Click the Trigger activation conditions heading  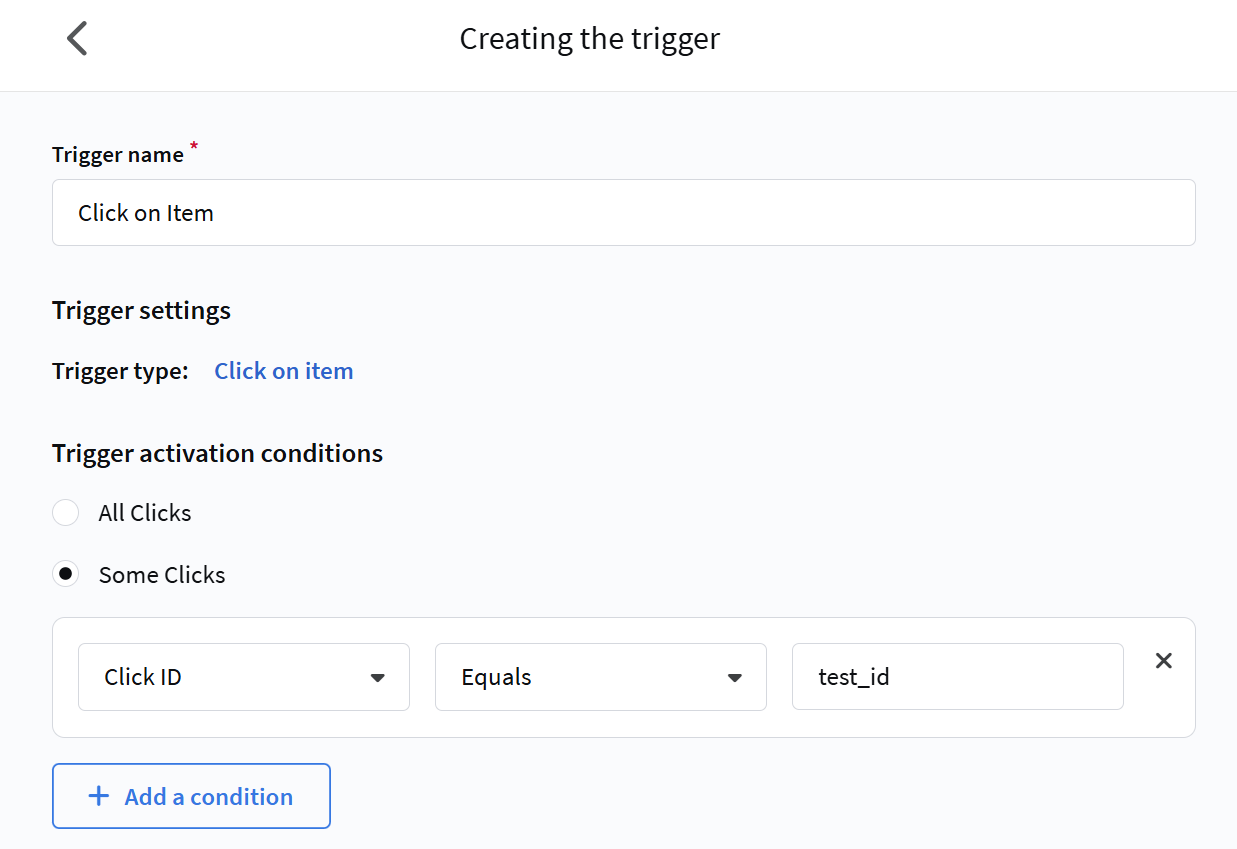pos(217,454)
